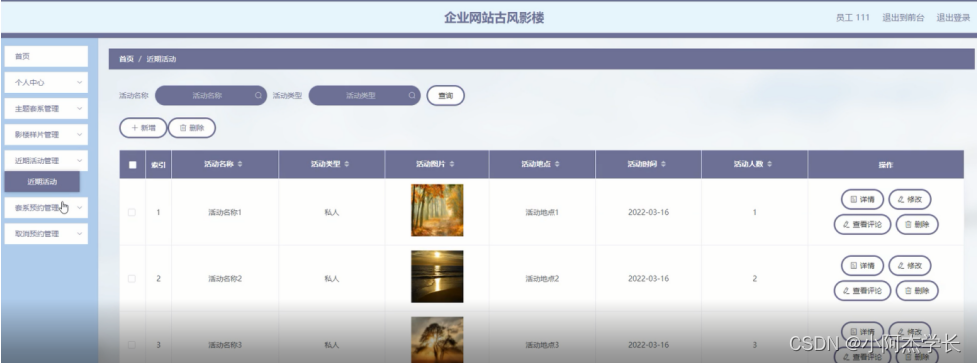Sort by 活动人数 column arrows
The height and width of the screenshot is (363, 977).
coord(770,164)
